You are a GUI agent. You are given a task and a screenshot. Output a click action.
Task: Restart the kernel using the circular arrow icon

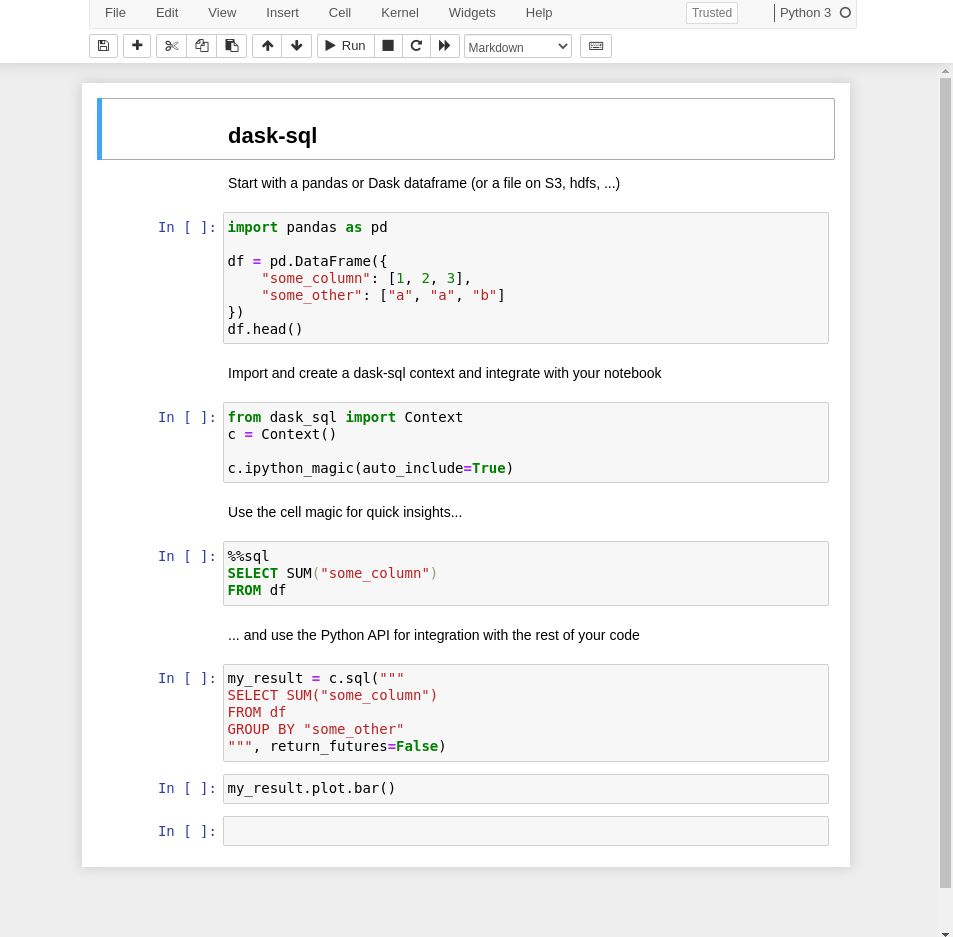coord(416,46)
